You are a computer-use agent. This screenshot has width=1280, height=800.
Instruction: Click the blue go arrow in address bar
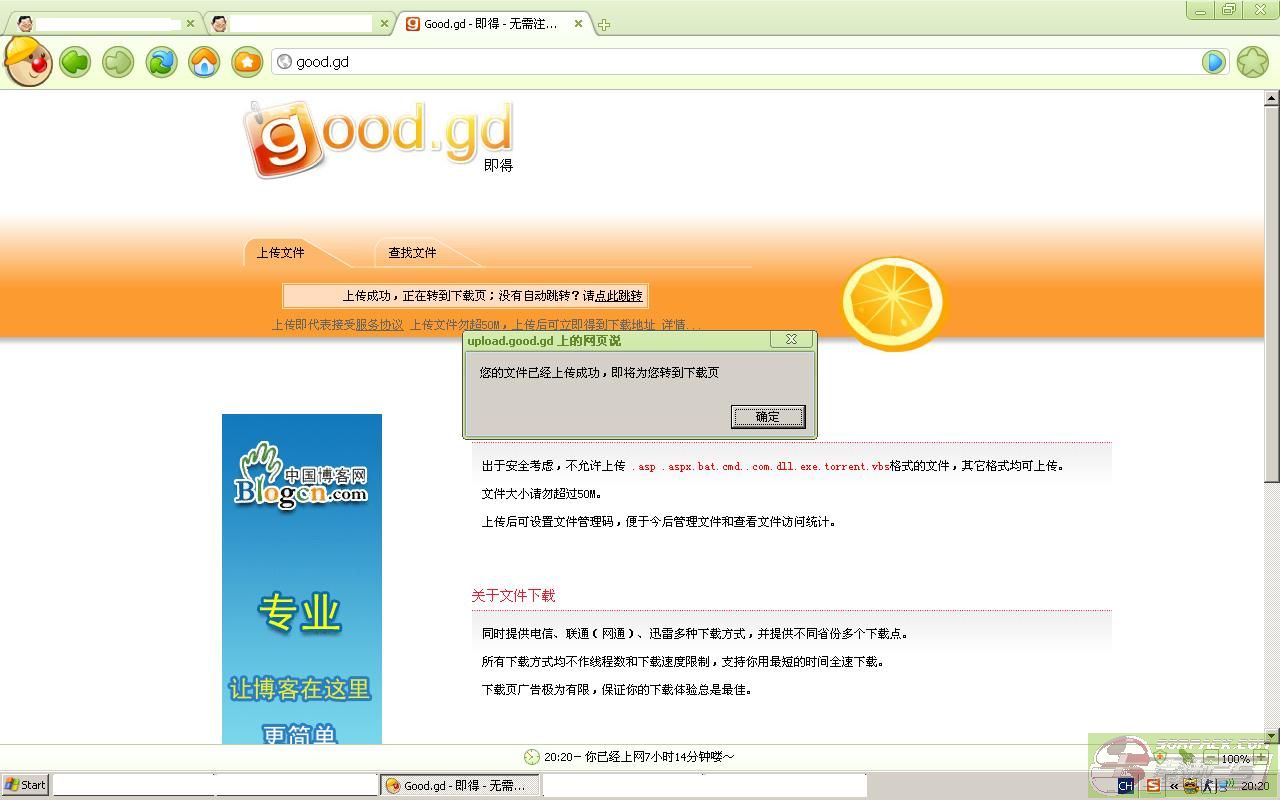pyautogui.click(x=1213, y=62)
